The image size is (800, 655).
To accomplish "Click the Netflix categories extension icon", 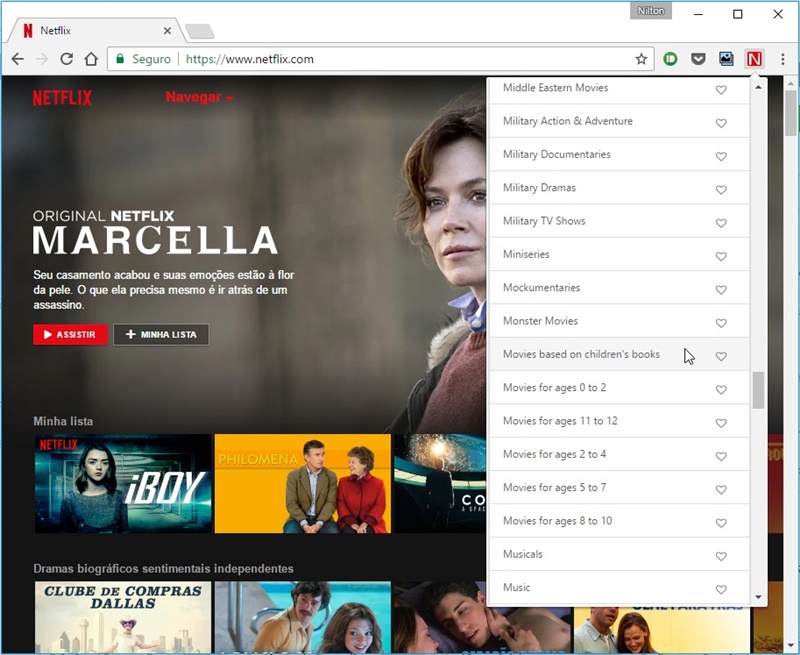I will coord(754,59).
